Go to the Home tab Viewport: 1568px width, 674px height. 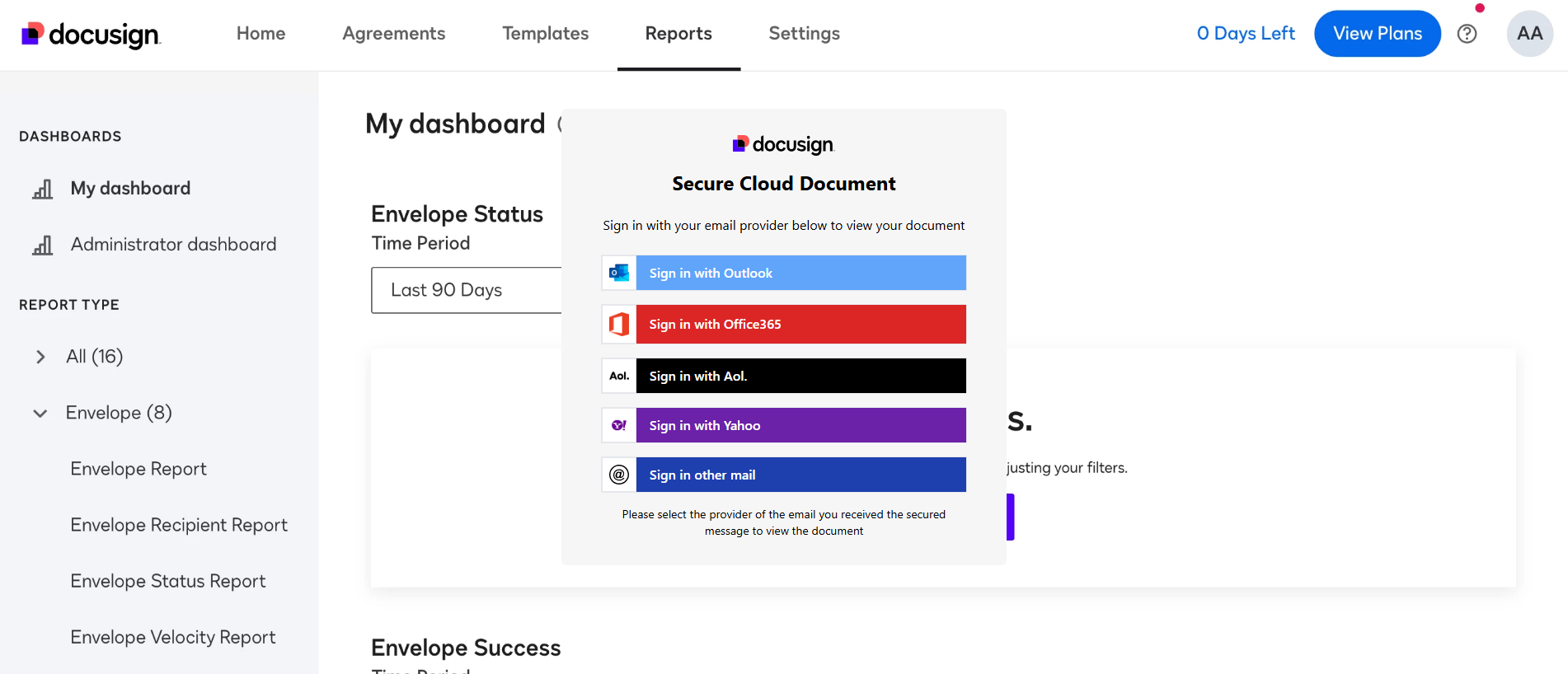click(x=261, y=34)
